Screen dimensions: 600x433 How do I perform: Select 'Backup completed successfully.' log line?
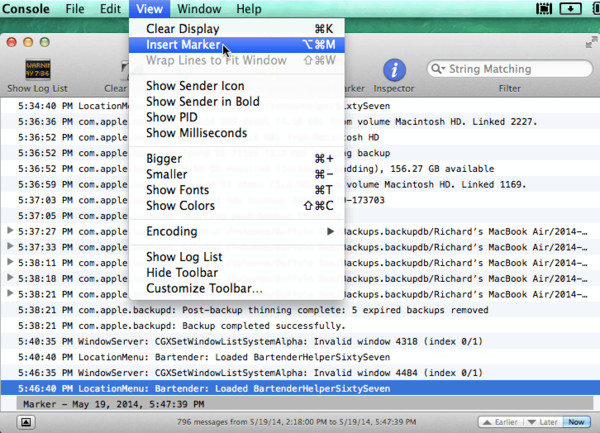point(300,326)
